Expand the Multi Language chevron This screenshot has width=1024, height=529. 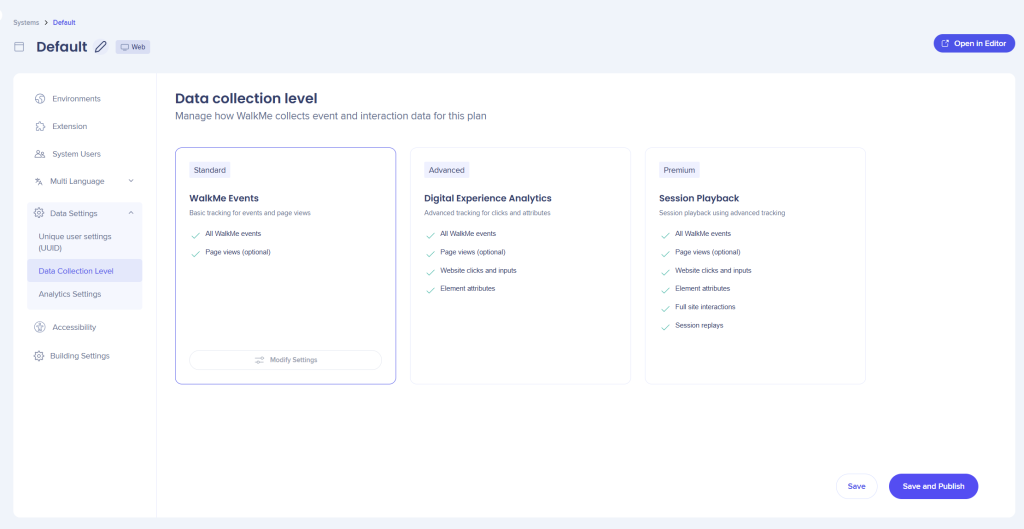point(131,181)
